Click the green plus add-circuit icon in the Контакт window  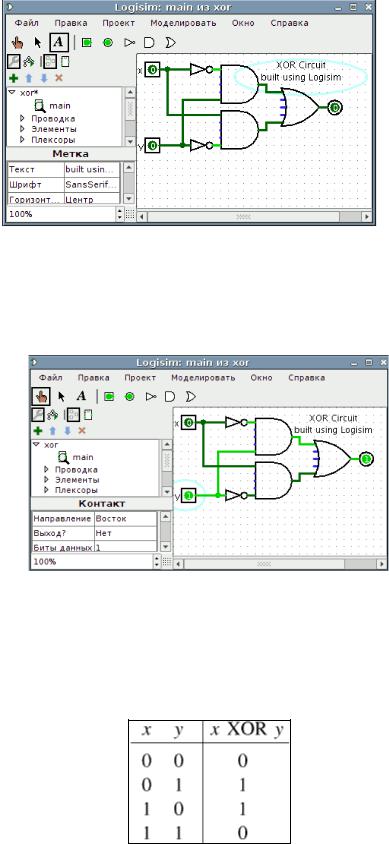[x=38, y=431]
